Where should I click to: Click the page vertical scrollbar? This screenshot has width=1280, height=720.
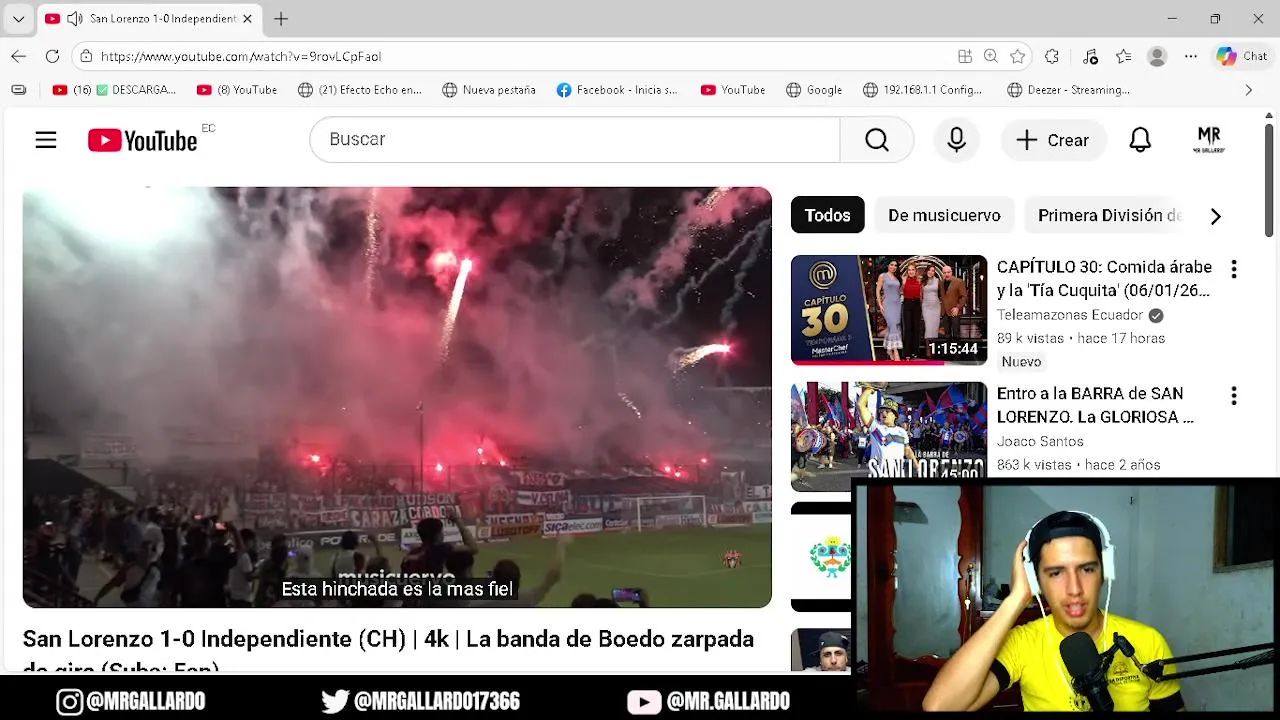pos(1269,180)
